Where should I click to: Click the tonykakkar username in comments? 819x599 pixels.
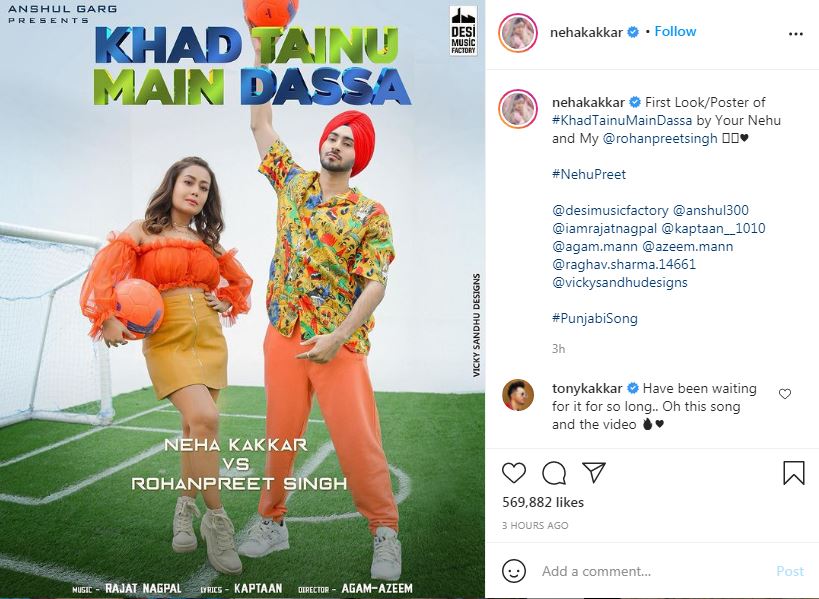pos(587,389)
